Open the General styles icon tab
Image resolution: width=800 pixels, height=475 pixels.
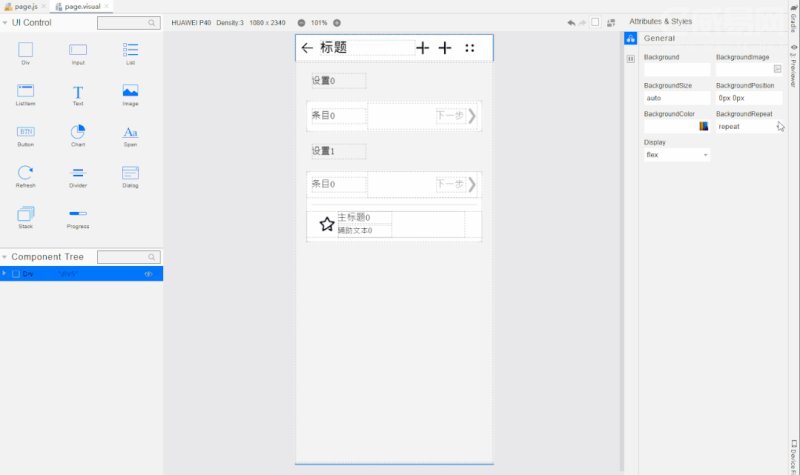click(x=631, y=38)
